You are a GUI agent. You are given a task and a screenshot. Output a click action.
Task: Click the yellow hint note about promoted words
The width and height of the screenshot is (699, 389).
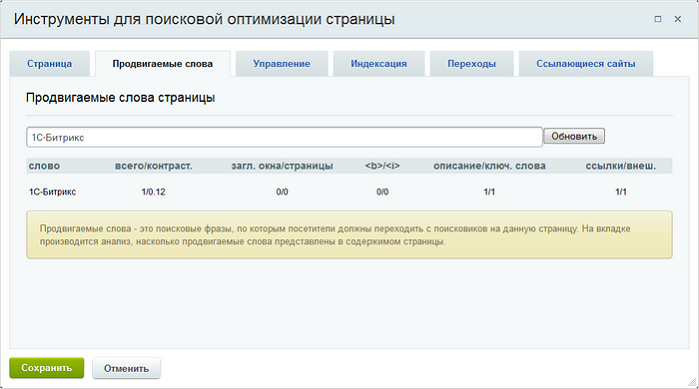pos(350,235)
